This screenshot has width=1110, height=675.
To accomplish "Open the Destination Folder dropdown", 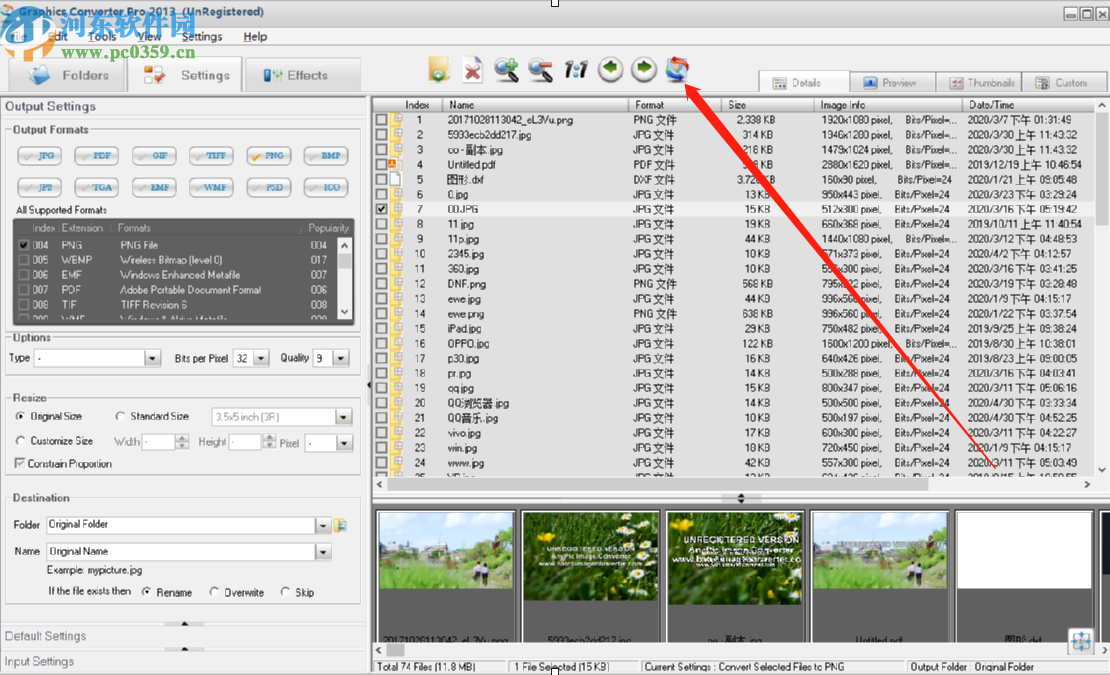I will 322,524.
